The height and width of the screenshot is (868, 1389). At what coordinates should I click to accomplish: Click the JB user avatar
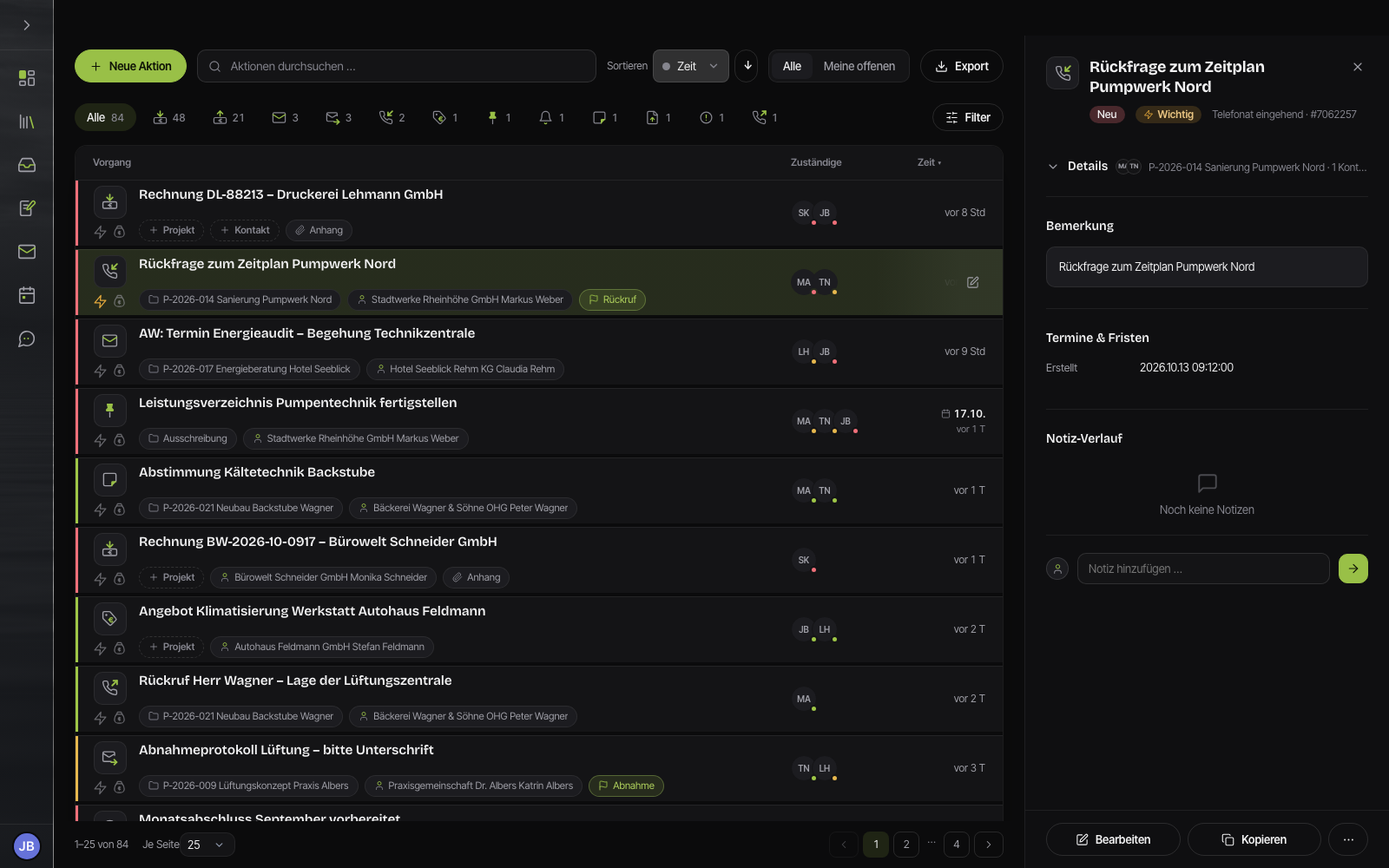pyautogui.click(x=27, y=845)
